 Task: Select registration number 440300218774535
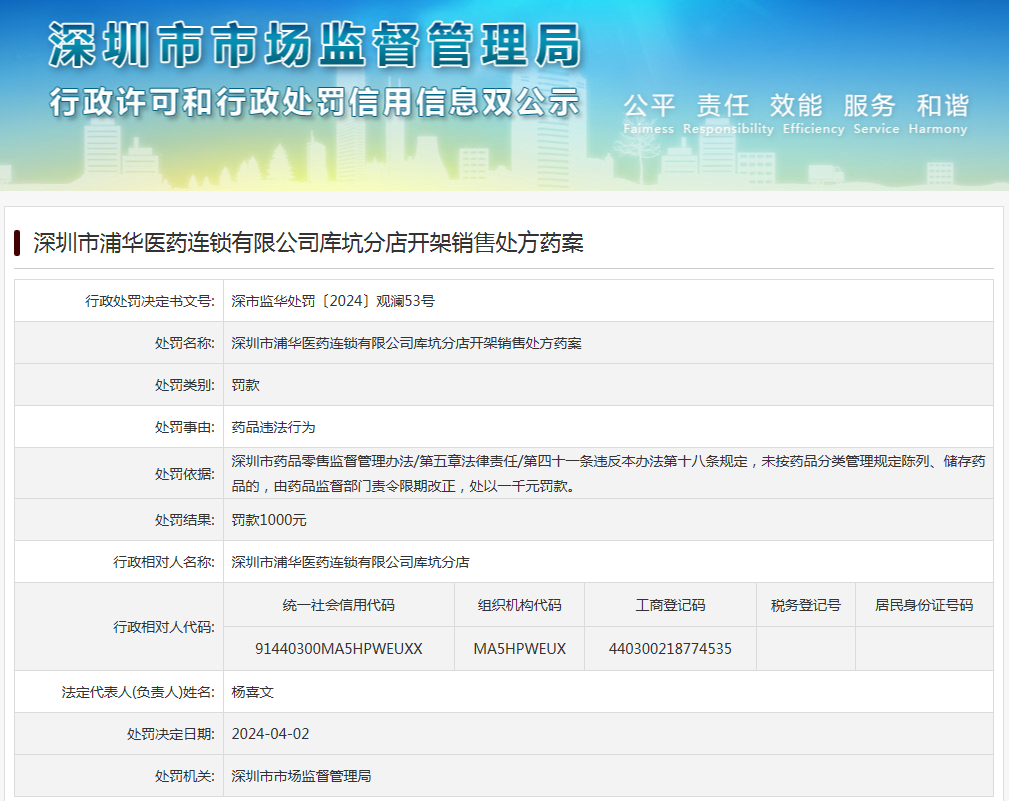click(671, 649)
